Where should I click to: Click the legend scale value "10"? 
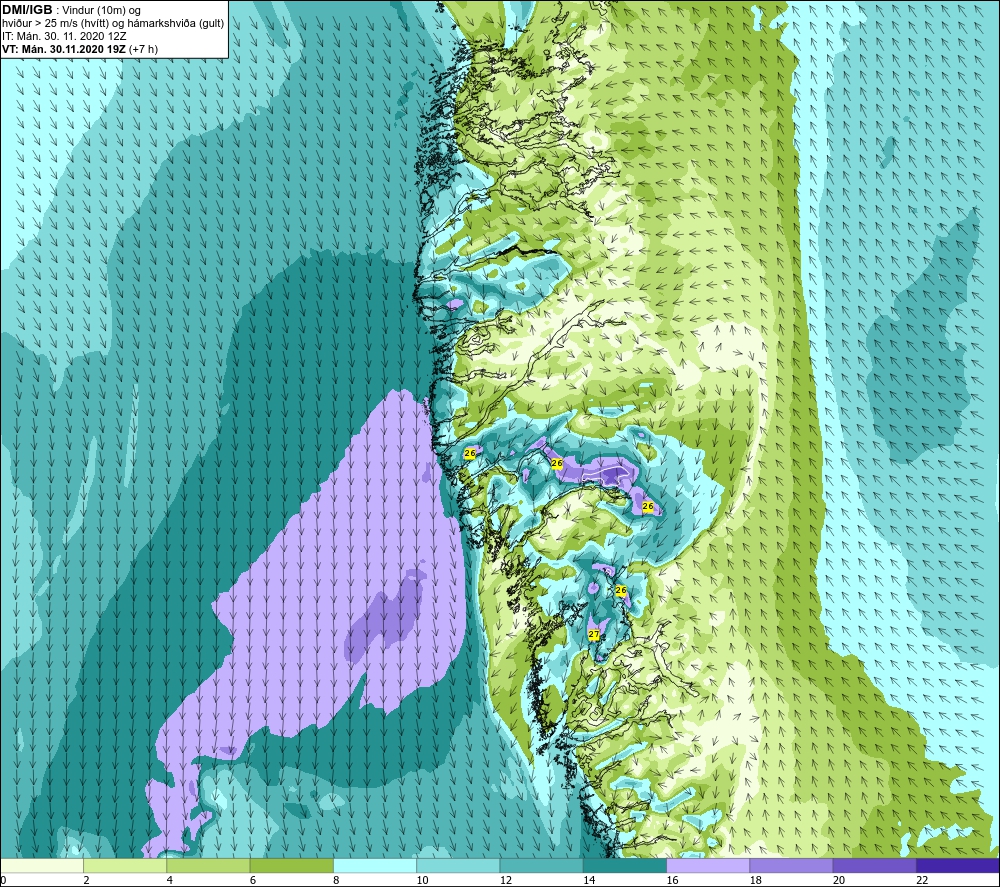422,880
